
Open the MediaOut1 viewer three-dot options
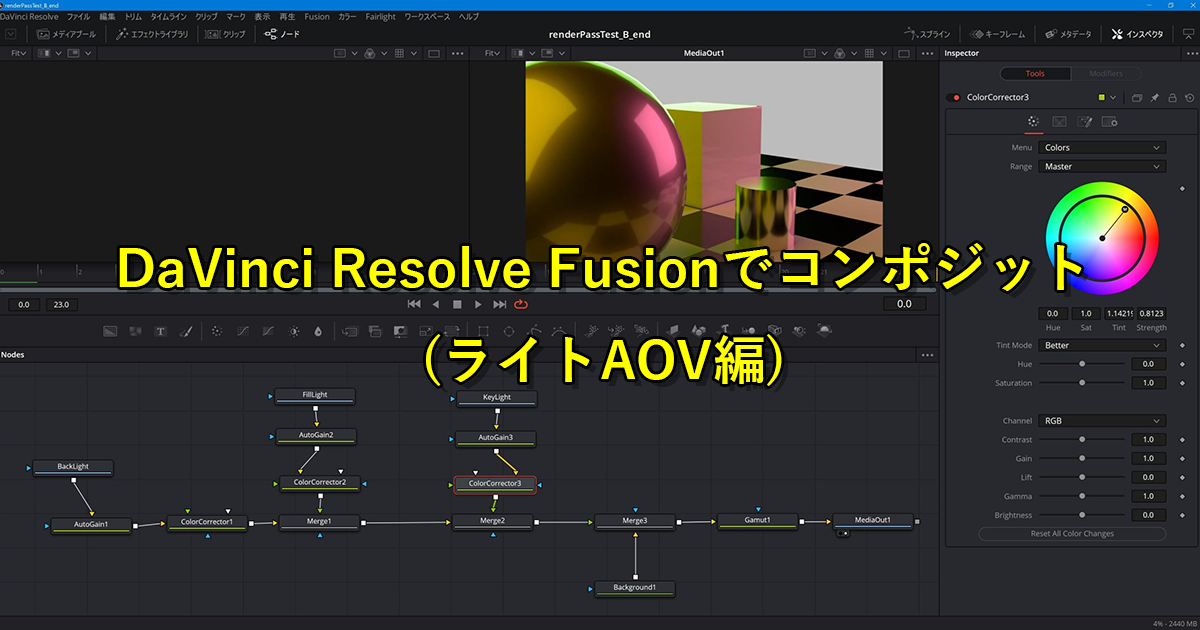tap(927, 53)
